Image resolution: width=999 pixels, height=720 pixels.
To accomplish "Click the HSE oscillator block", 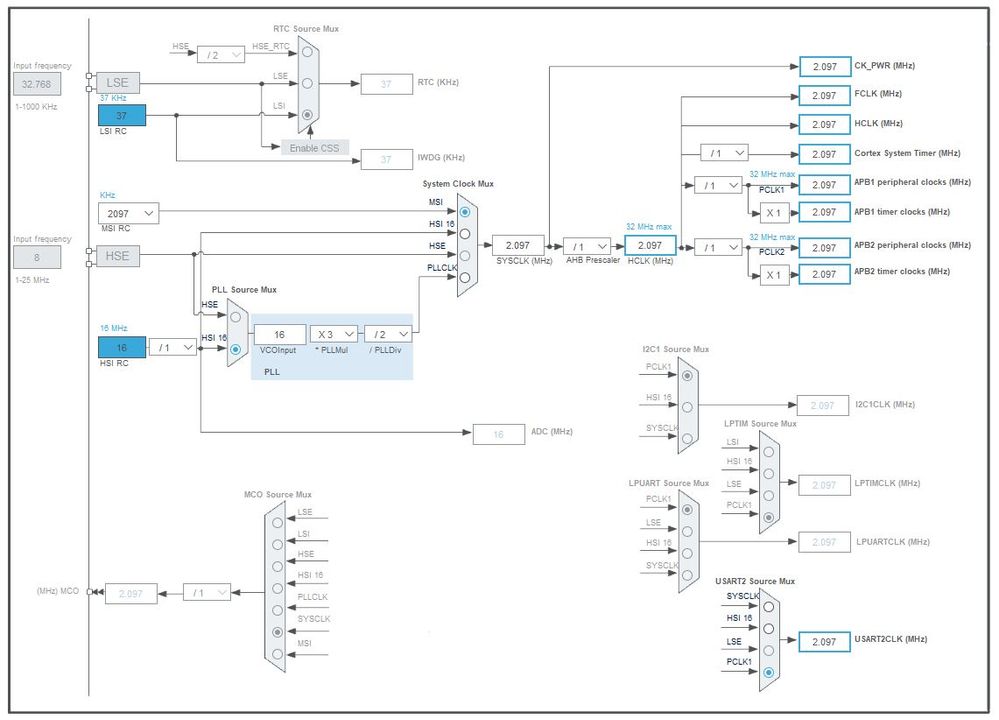I will pos(118,256).
